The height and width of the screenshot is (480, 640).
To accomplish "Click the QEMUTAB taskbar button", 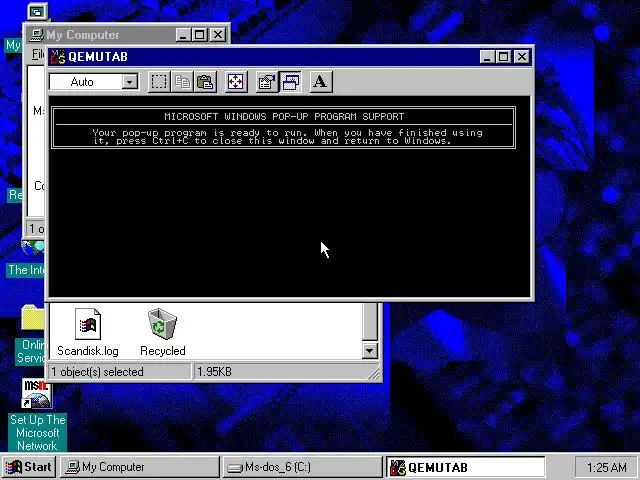I will (465, 467).
